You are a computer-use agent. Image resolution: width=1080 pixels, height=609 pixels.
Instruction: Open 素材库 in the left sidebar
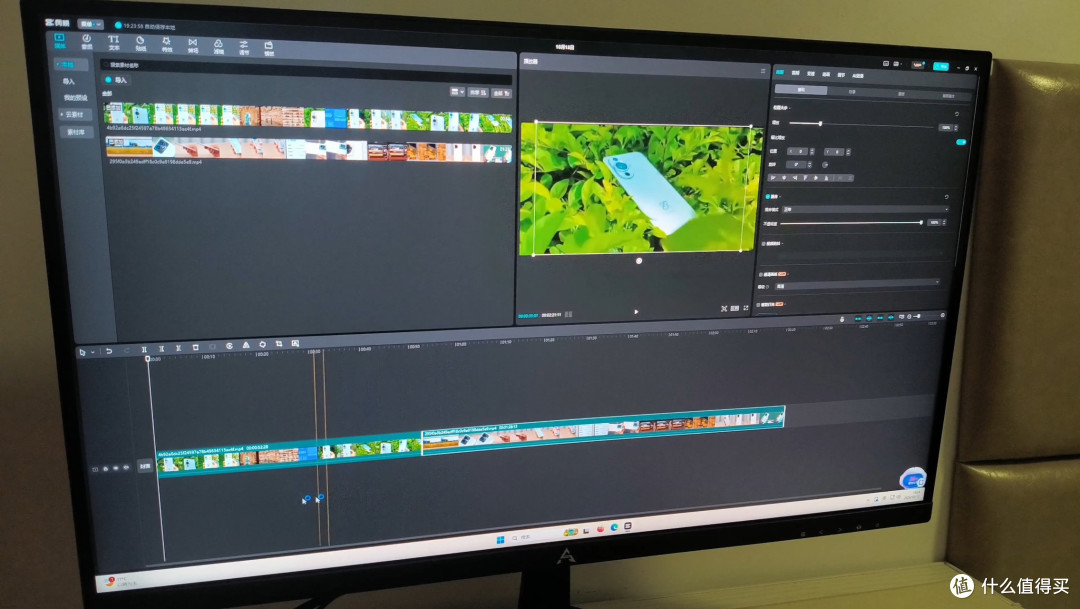[x=75, y=132]
